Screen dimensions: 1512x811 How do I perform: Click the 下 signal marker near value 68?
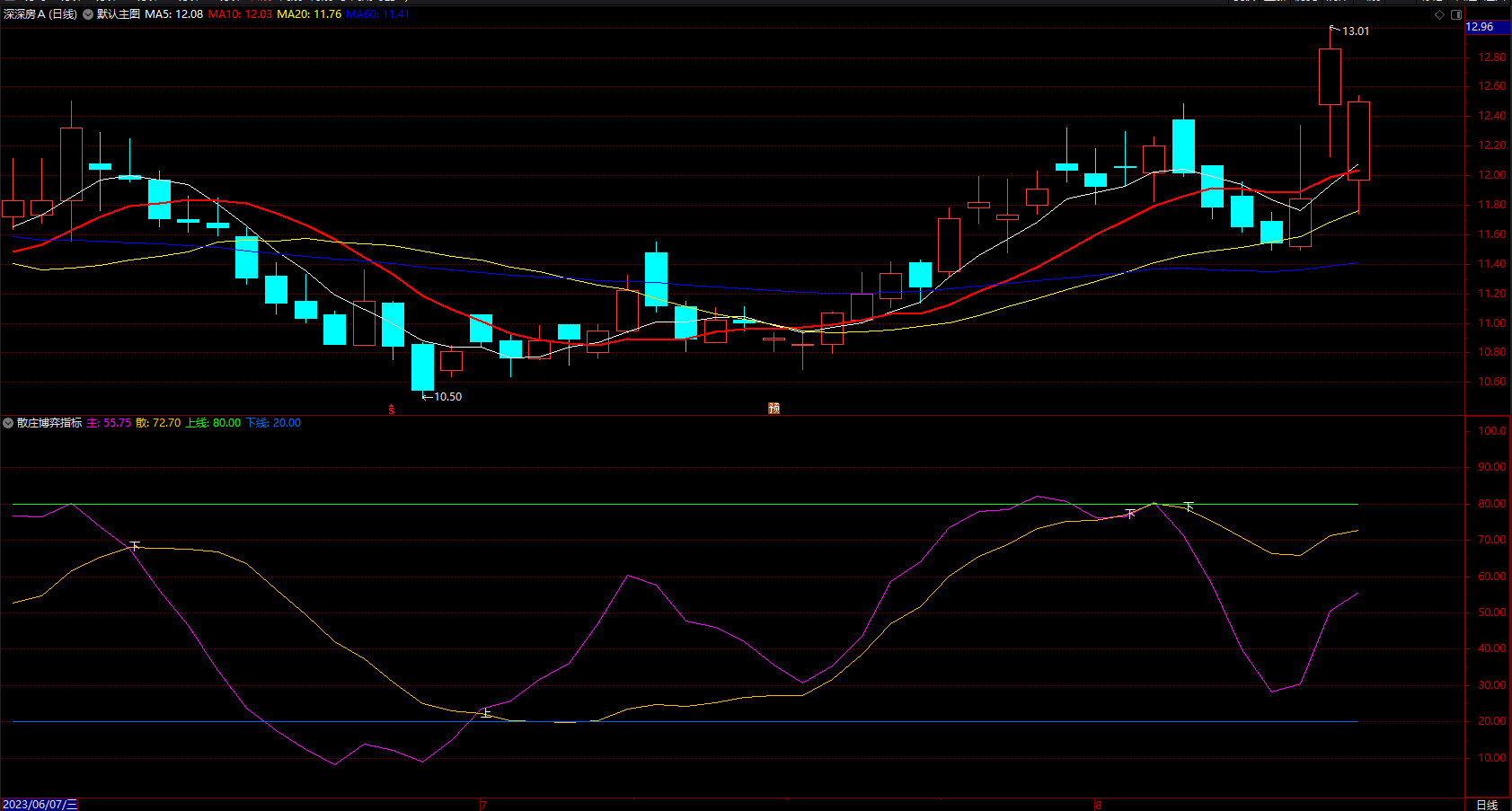pos(135,545)
